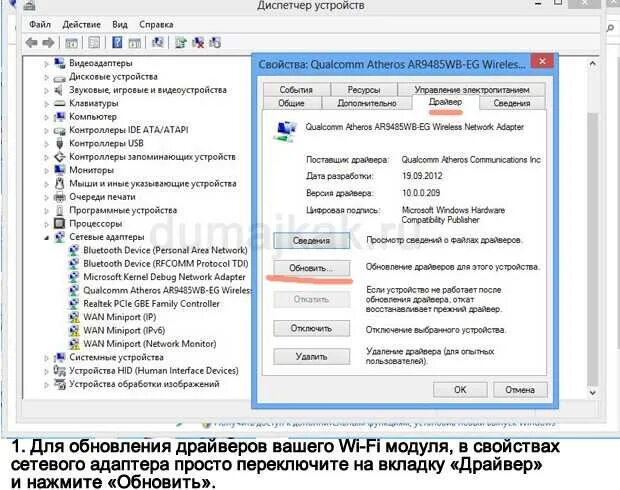Close the properties dialog with red X
The width and height of the screenshot is (620, 490).
point(542,61)
